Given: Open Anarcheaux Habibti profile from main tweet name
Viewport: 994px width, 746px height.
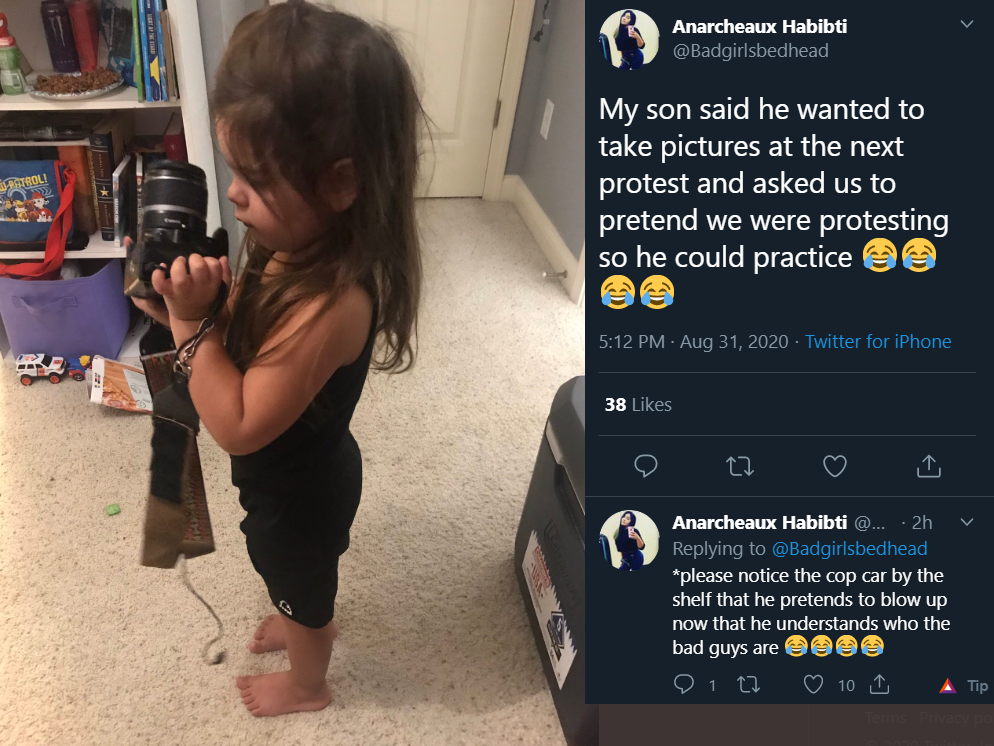Looking at the screenshot, I should (x=759, y=27).
